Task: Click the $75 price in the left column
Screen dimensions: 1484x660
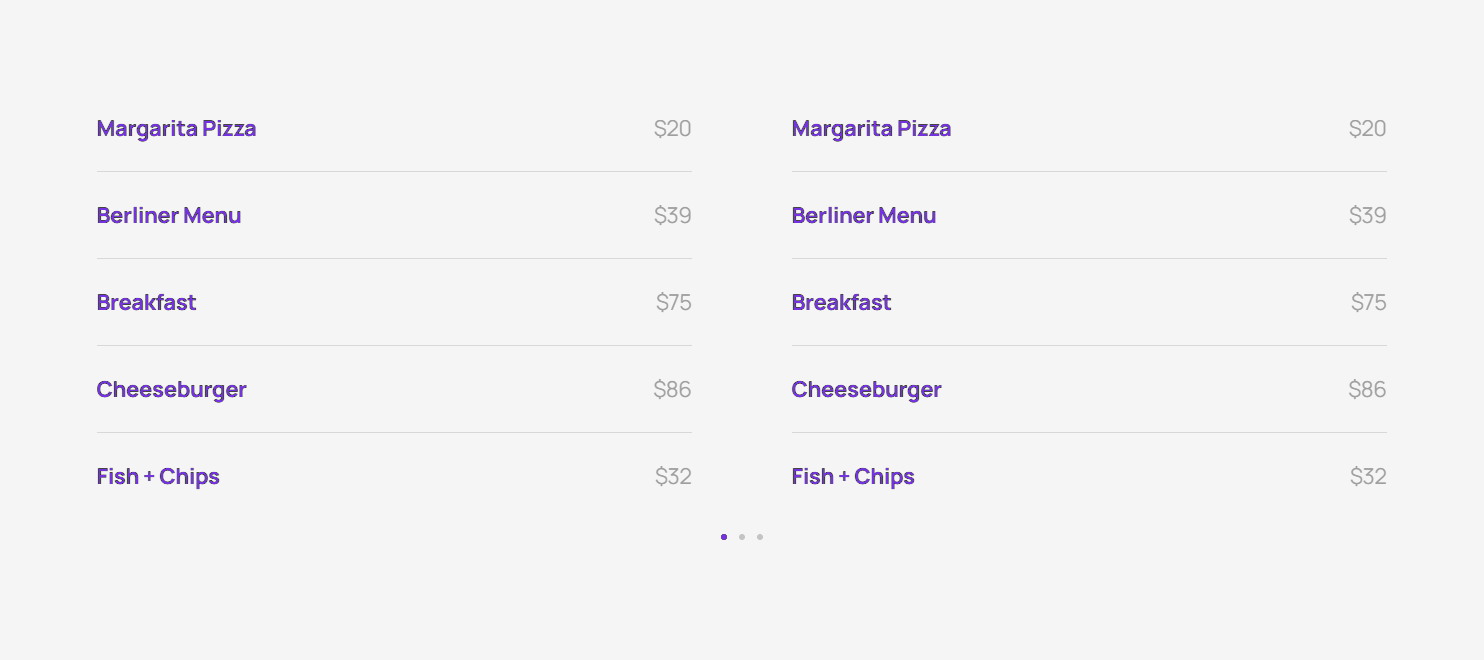Action: coord(673,303)
